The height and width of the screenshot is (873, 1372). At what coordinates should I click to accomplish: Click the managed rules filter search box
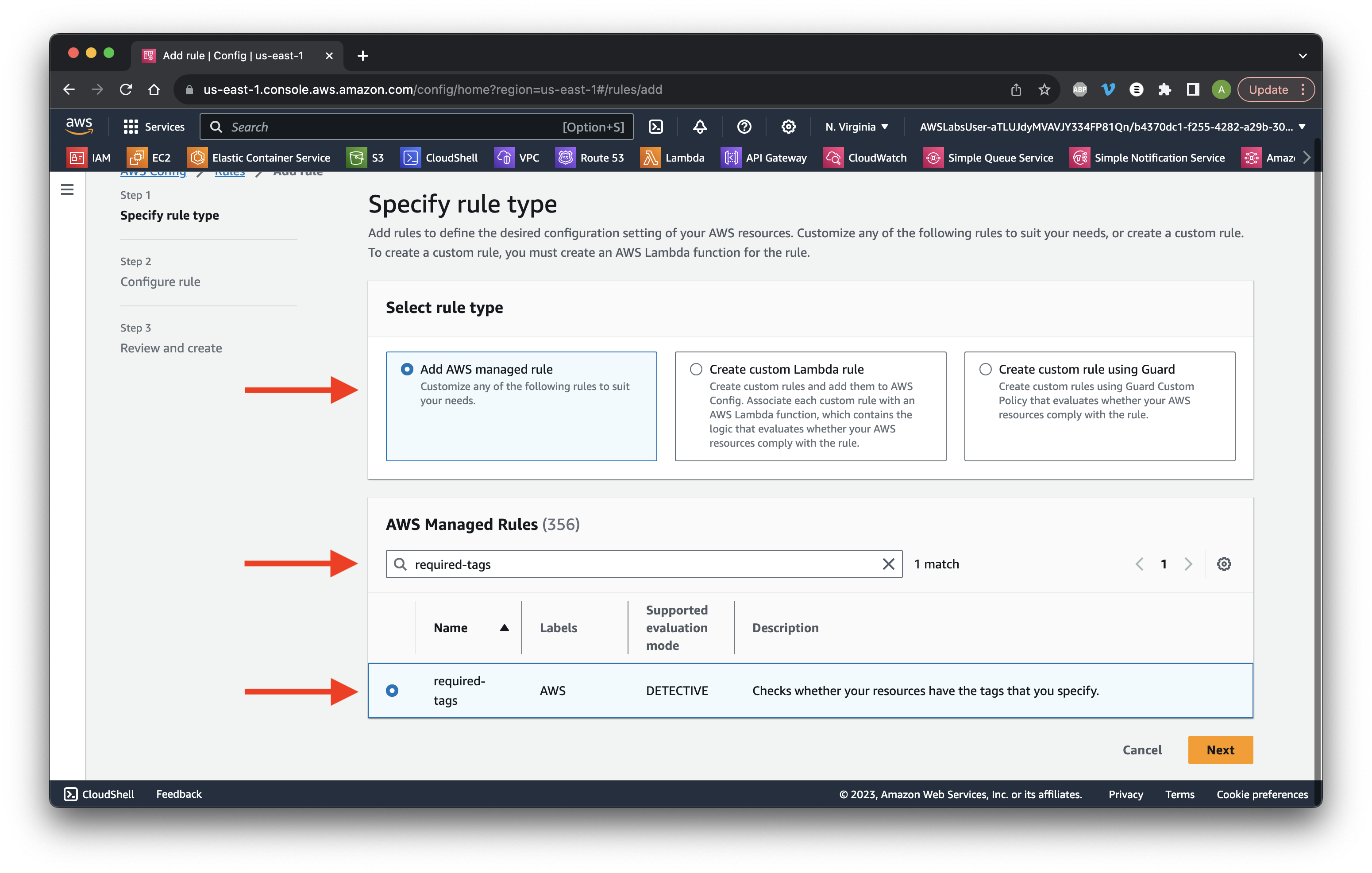[x=644, y=564]
